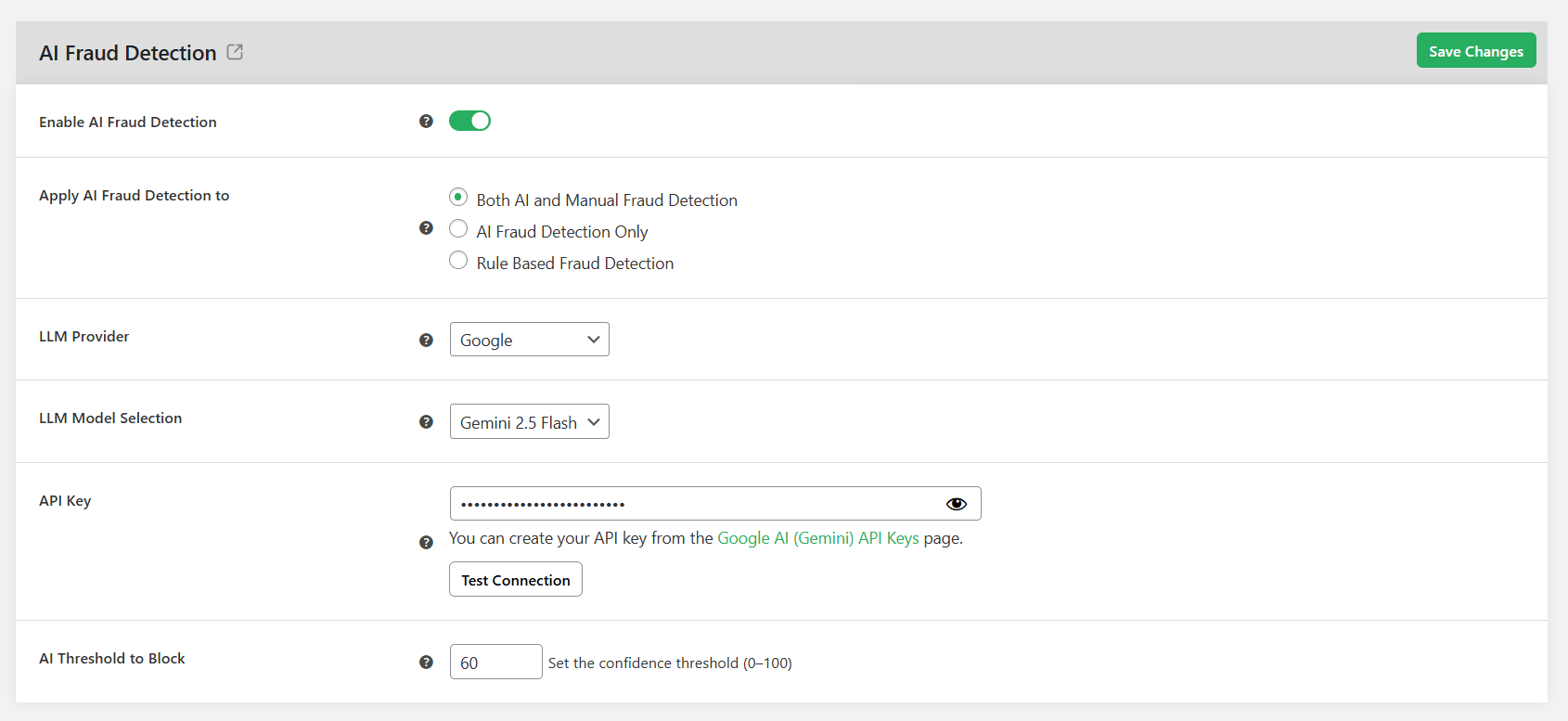Click 'AI Threshold to Block' label
The image size is (1568, 721).
coord(112,659)
